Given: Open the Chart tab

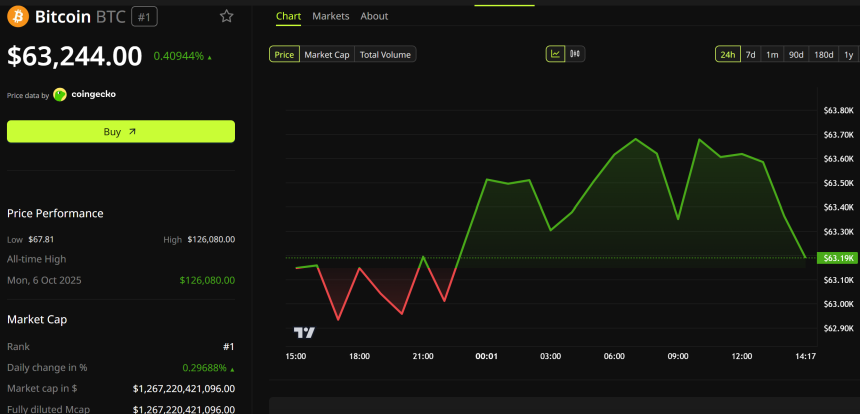Looking at the screenshot, I should click(x=288, y=16).
